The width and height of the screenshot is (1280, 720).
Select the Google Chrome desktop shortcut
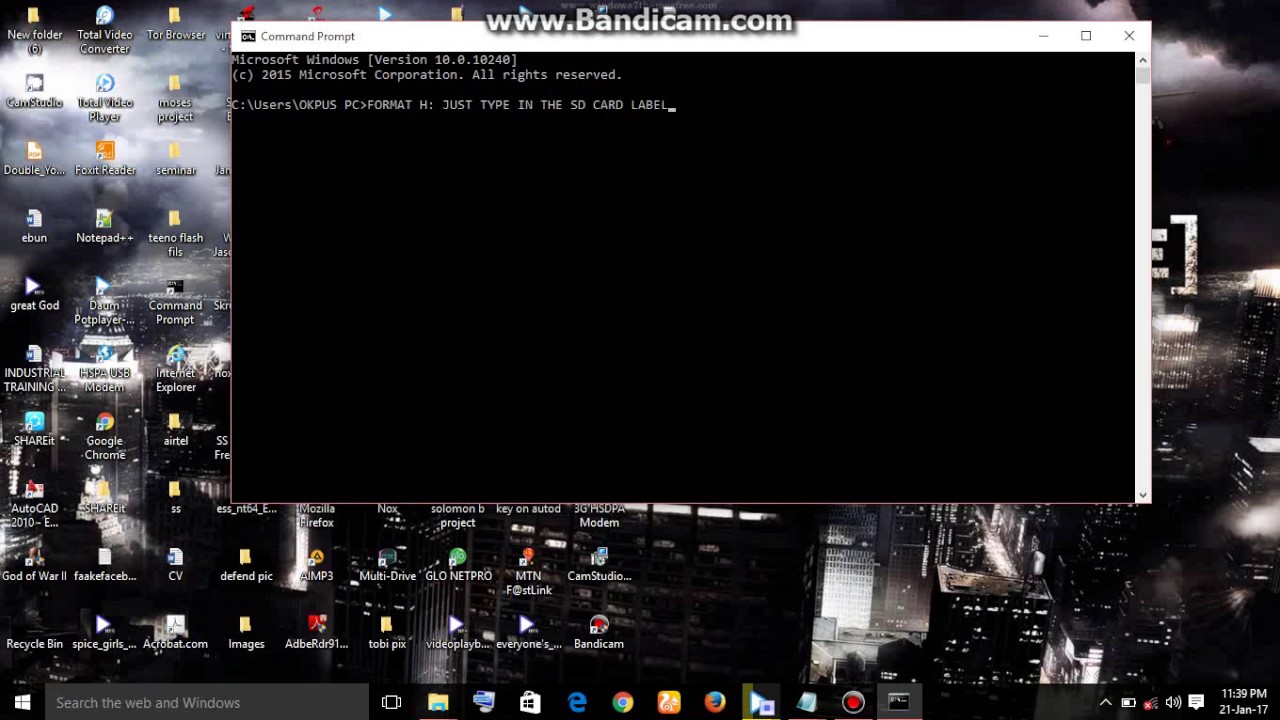pyautogui.click(x=105, y=437)
